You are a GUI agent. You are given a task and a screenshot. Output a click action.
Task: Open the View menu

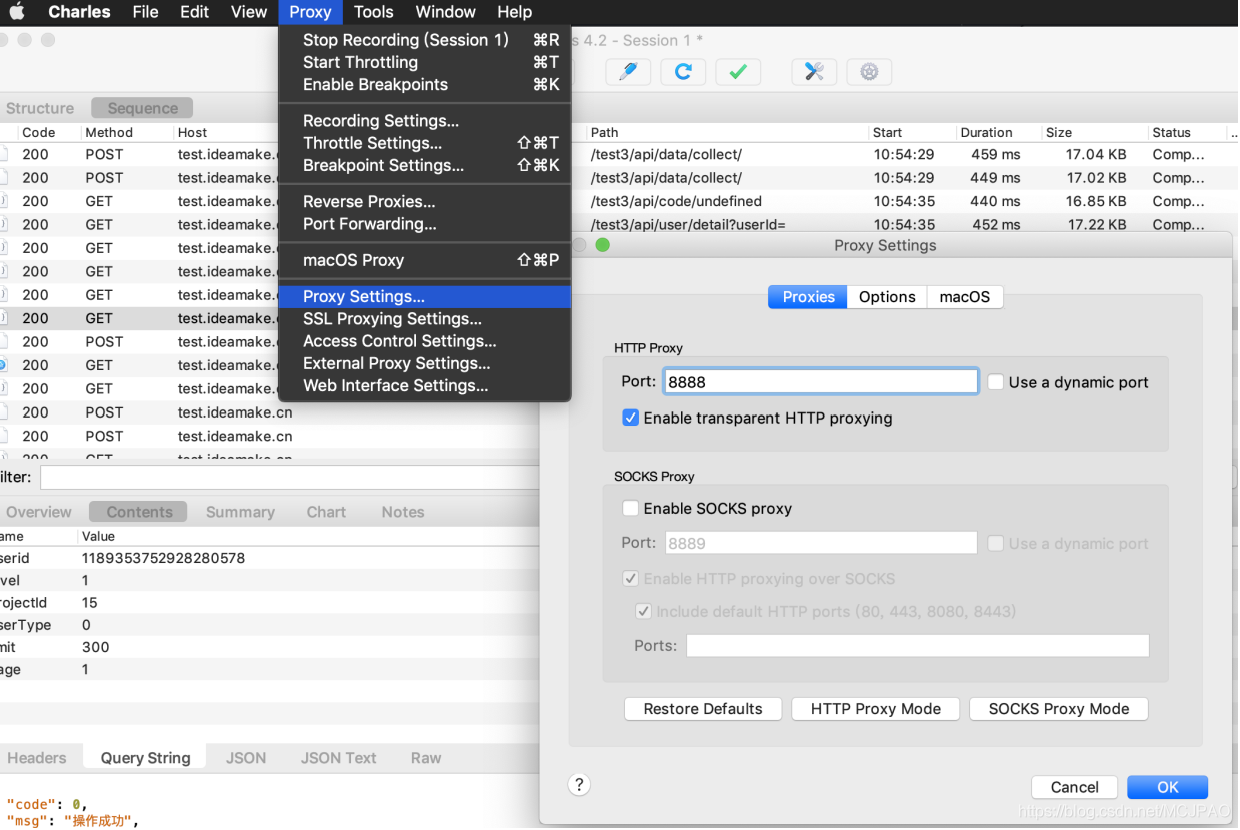click(249, 12)
